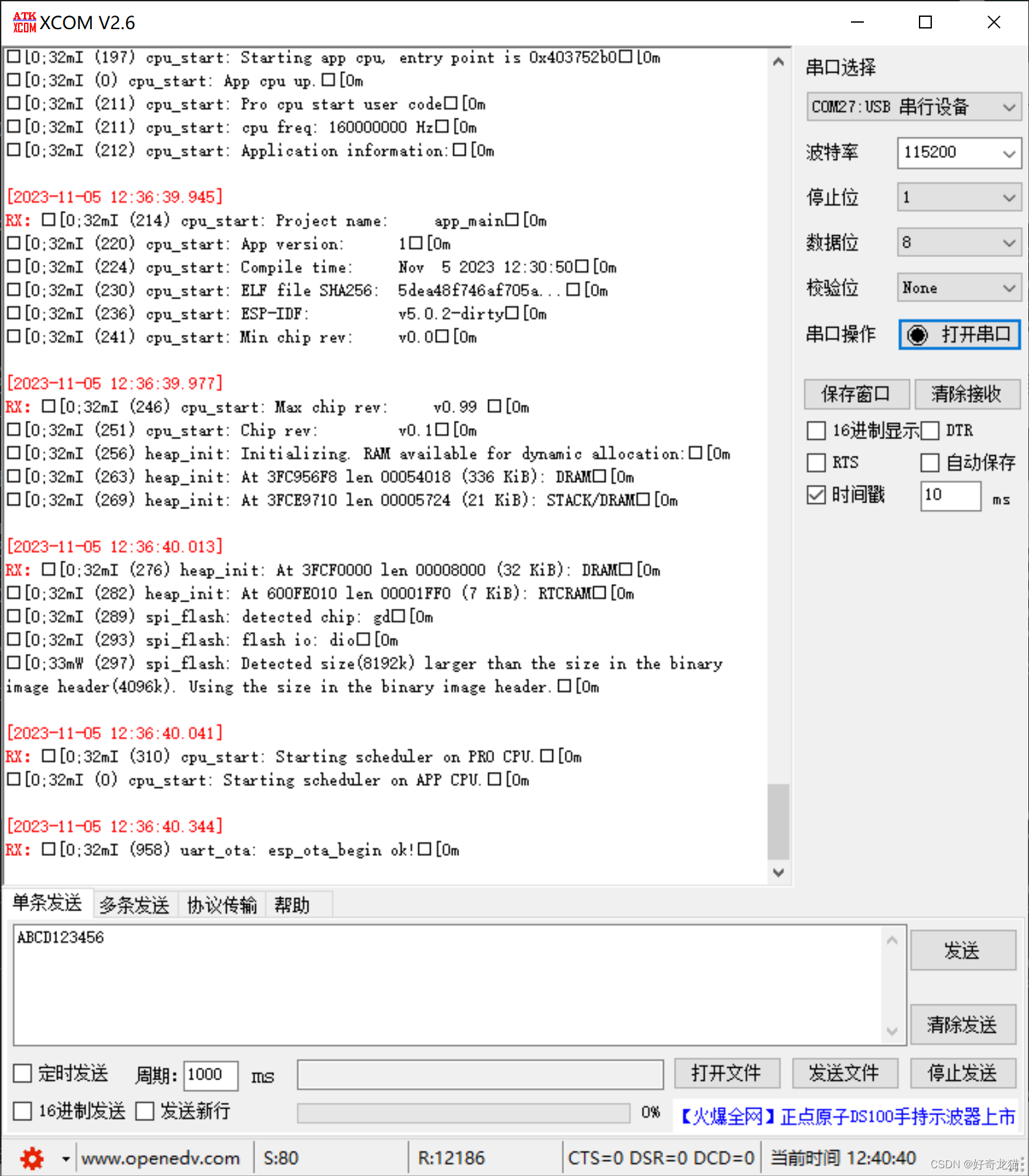Toggle the 自动保存 checkbox

point(930,462)
